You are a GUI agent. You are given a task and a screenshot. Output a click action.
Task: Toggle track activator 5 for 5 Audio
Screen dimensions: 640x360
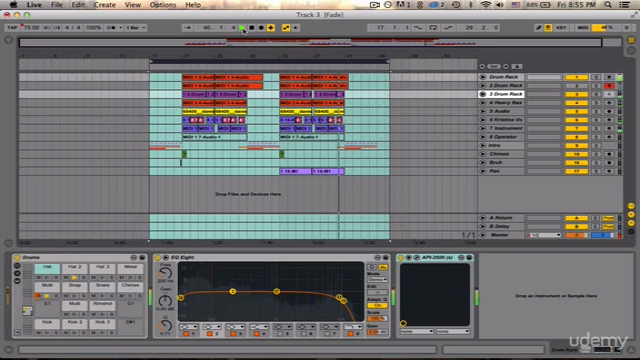coord(576,111)
